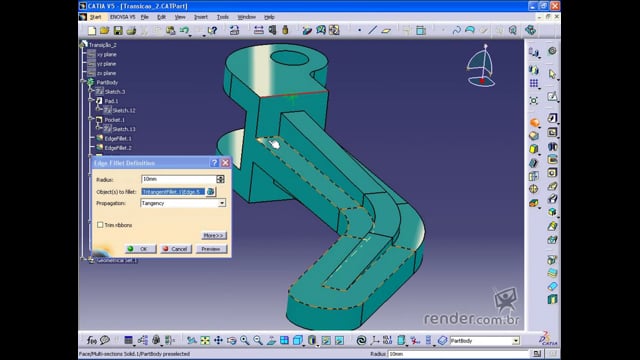The height and width of the screenshot is (360, 640).
Task: Collapse the Pad.1 tree node
Action: 91,100
